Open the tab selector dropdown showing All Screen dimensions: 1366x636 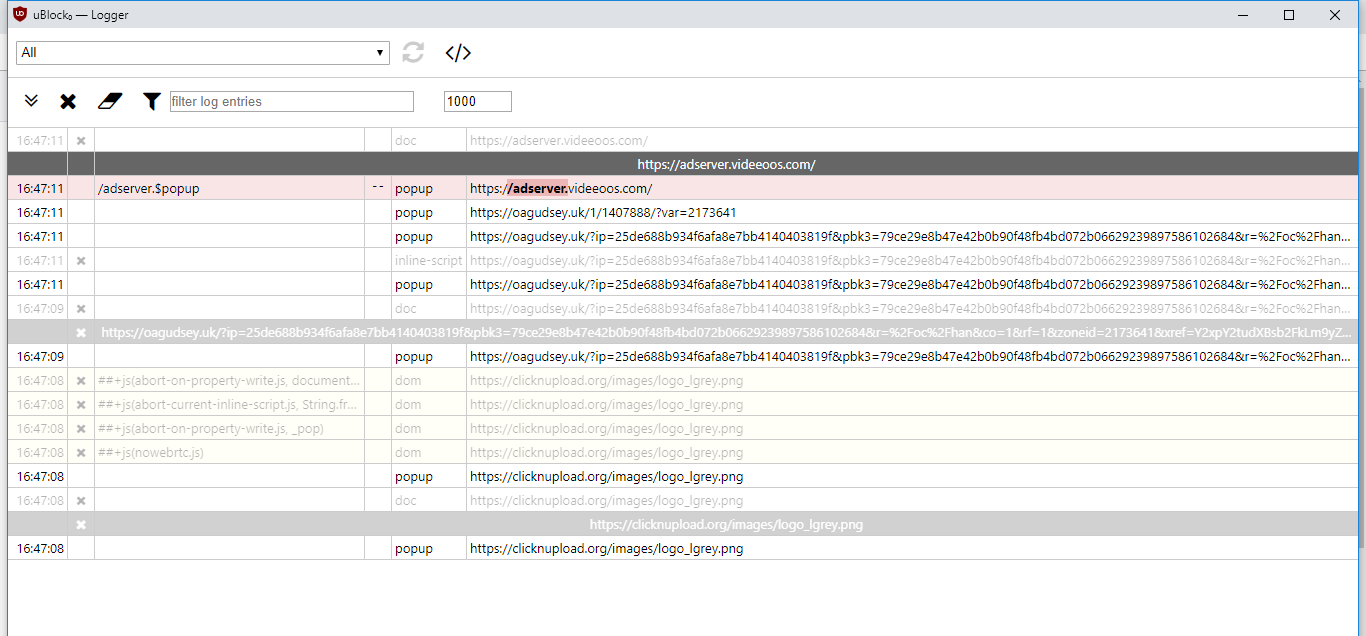[200, 52]
